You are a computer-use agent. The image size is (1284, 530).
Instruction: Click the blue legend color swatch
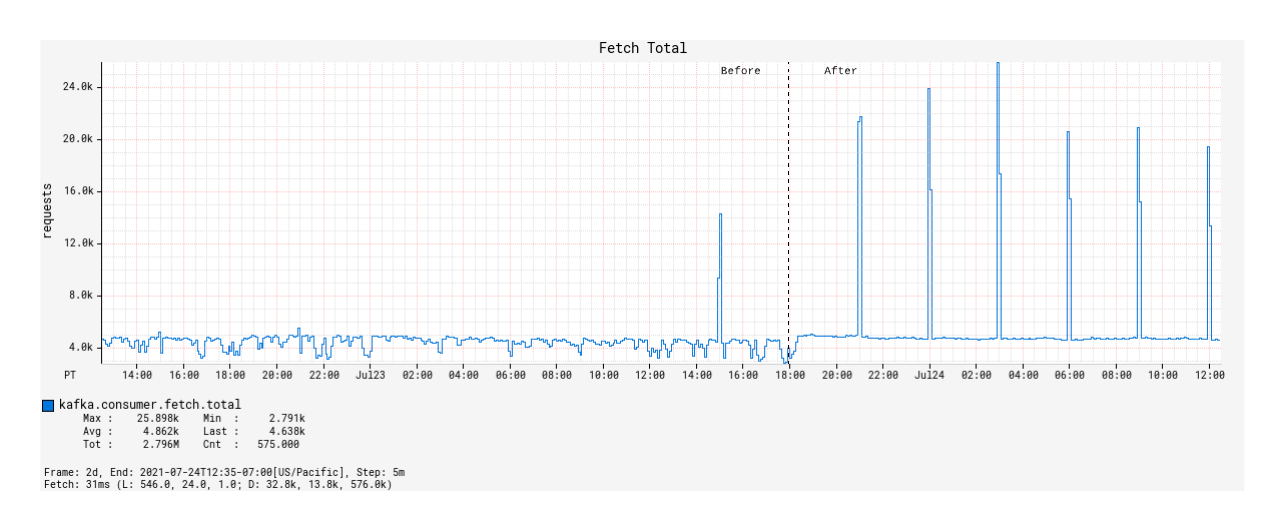coord(48,405)
